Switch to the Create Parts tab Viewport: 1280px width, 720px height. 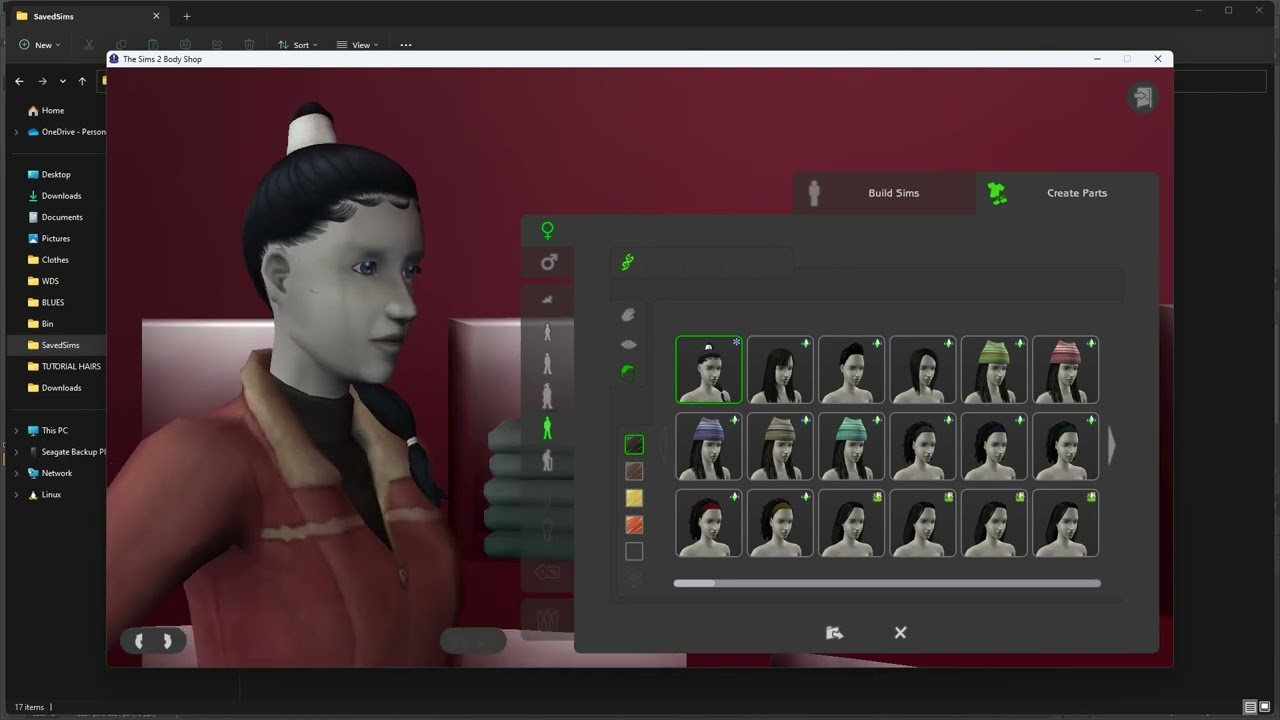pos(1067,193)
